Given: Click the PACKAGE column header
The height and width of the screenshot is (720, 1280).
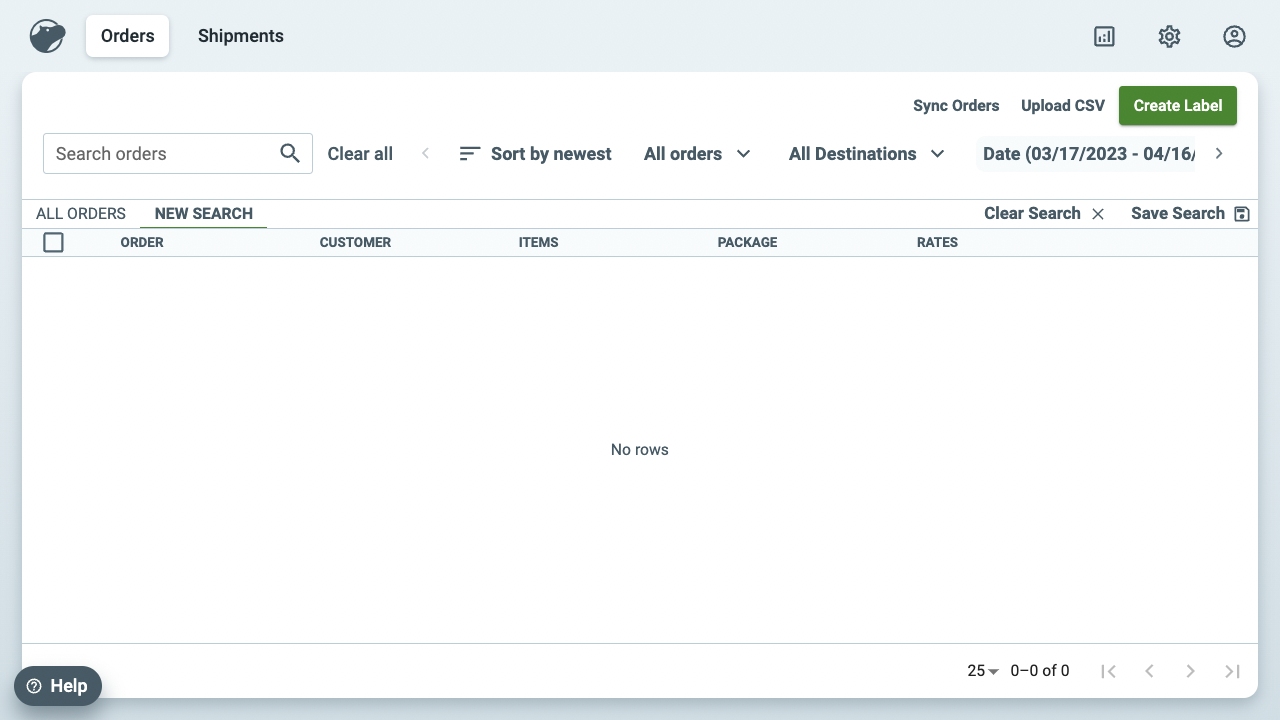Looking at the screenshot, I should (x=747, y=242).
